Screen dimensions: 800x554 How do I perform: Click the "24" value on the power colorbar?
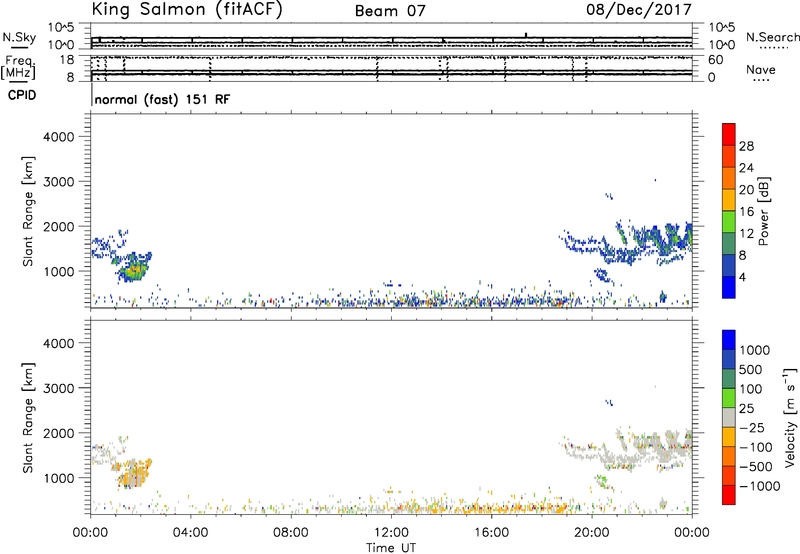746,168
